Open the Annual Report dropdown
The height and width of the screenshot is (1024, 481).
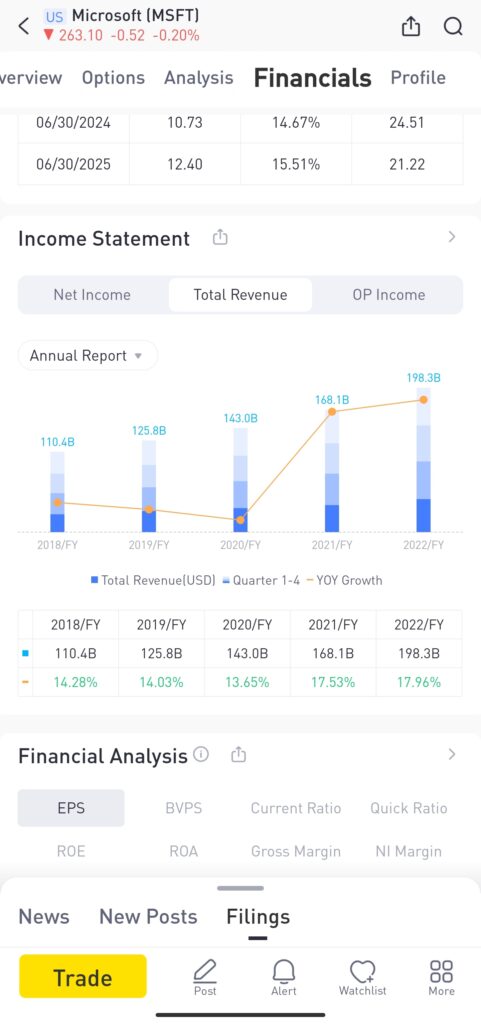coord(87,356)
